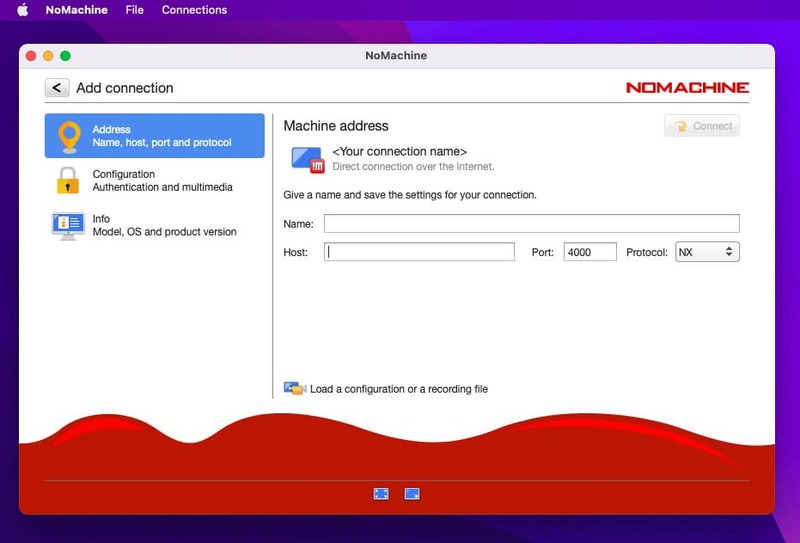The width and height of the screenshot is (800, 543).
Task: Click 'Direct connection over the Internet.' text
Action: coord(413,166)
